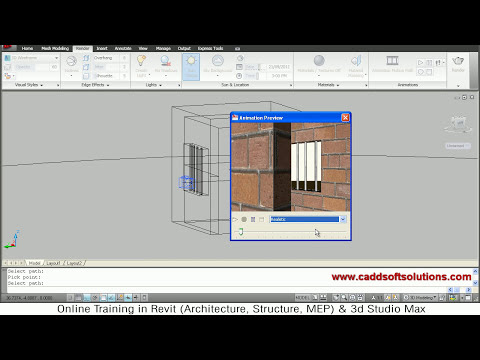Click the Render teapot icon
This screenshot has height=360, width=480.
[x=458, y=61]
